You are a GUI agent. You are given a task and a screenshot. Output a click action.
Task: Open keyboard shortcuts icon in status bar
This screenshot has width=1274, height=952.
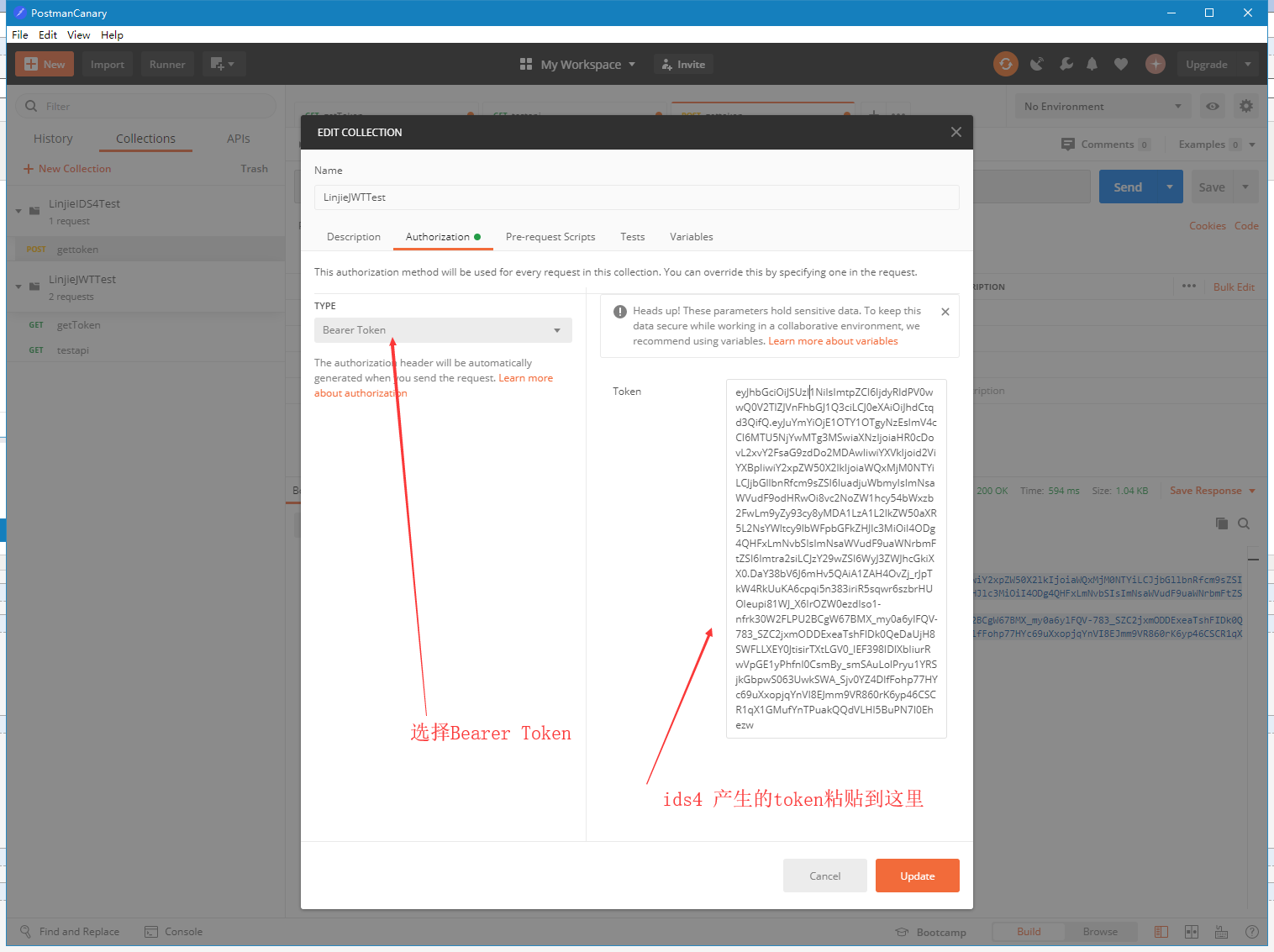click(x=1221, y=931)
